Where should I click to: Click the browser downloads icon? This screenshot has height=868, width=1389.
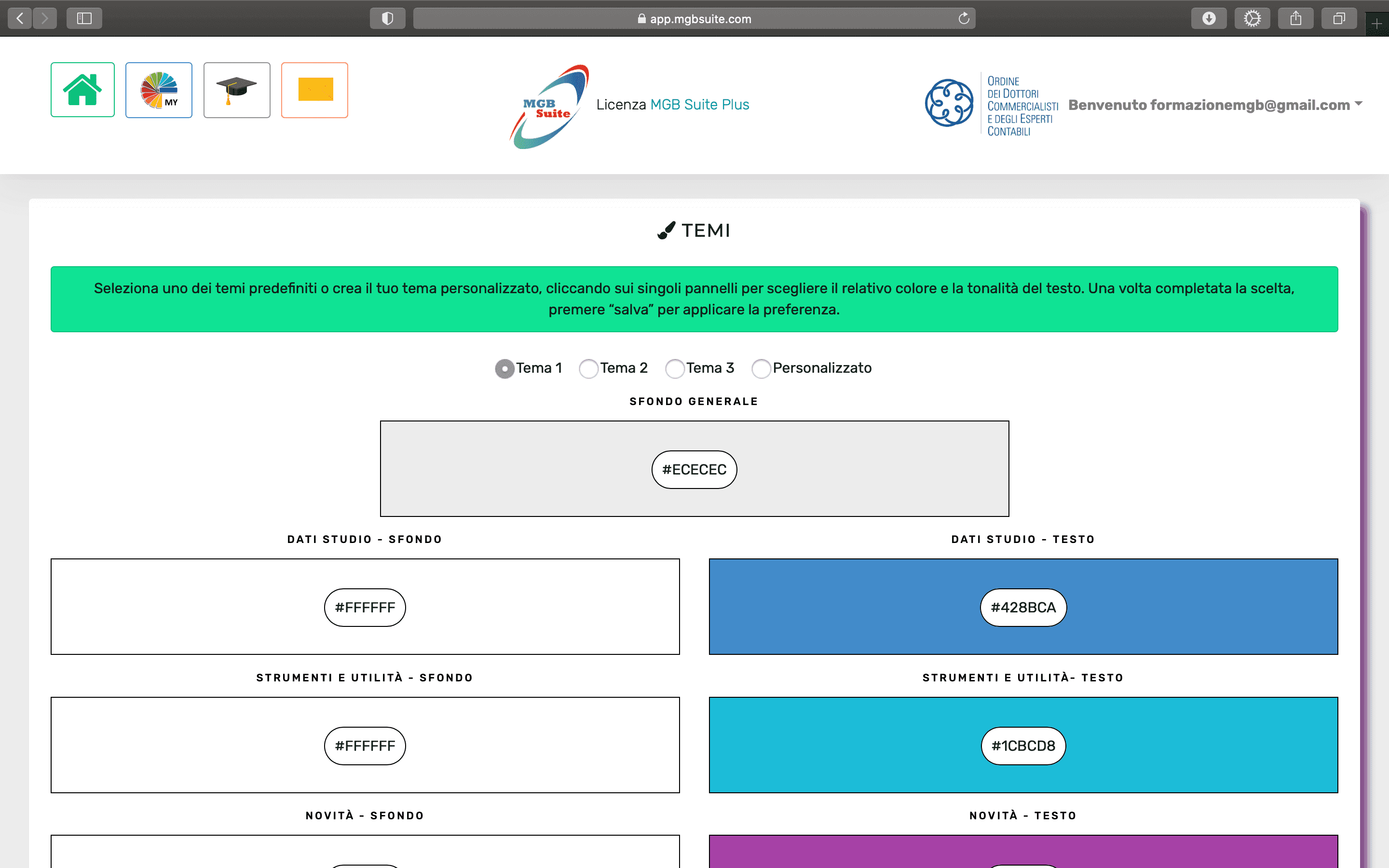point(1208,18)
